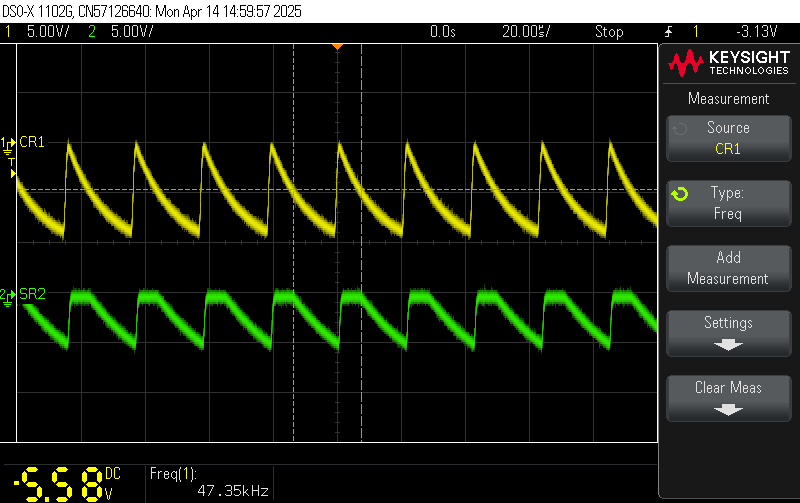The image size is (800, 503).
Task: Open the Type: Freq measurement selector
Action: coord(728,201)
